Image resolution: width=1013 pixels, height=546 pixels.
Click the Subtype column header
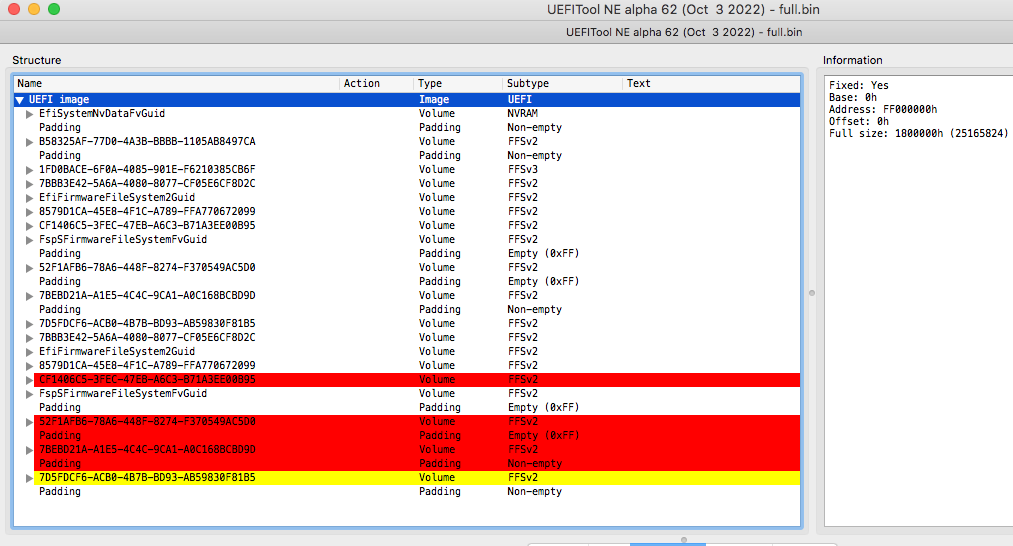(562, 83)
